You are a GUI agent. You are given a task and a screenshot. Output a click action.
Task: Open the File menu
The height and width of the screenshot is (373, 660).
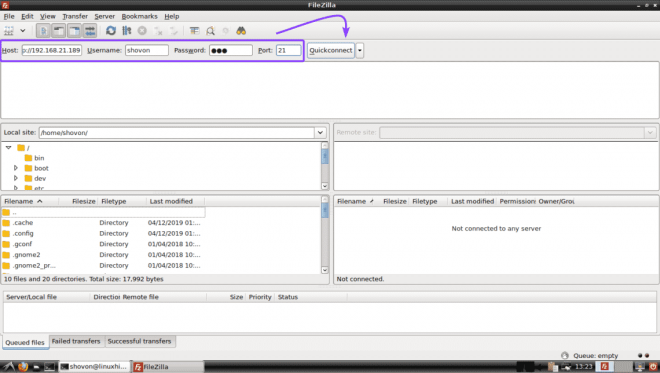tap(9, 16)
